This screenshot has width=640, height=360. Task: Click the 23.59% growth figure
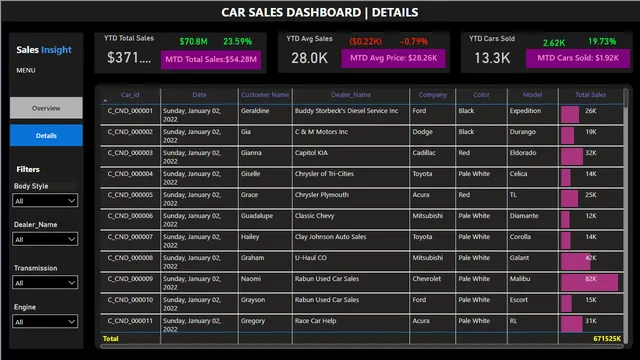[238, 42]
